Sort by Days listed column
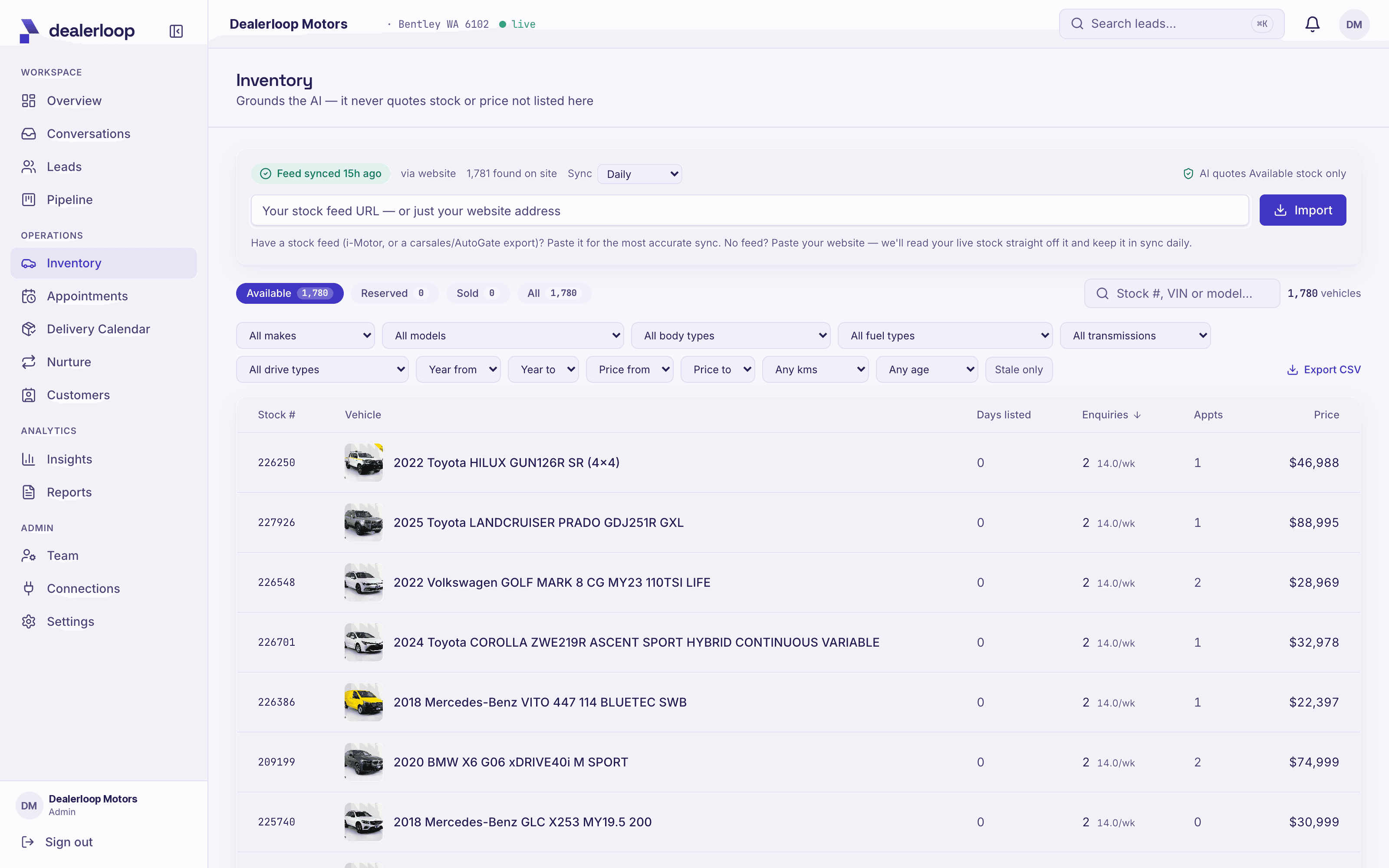This screenshot has width=1389, height=868. (x=1003, y=415)
